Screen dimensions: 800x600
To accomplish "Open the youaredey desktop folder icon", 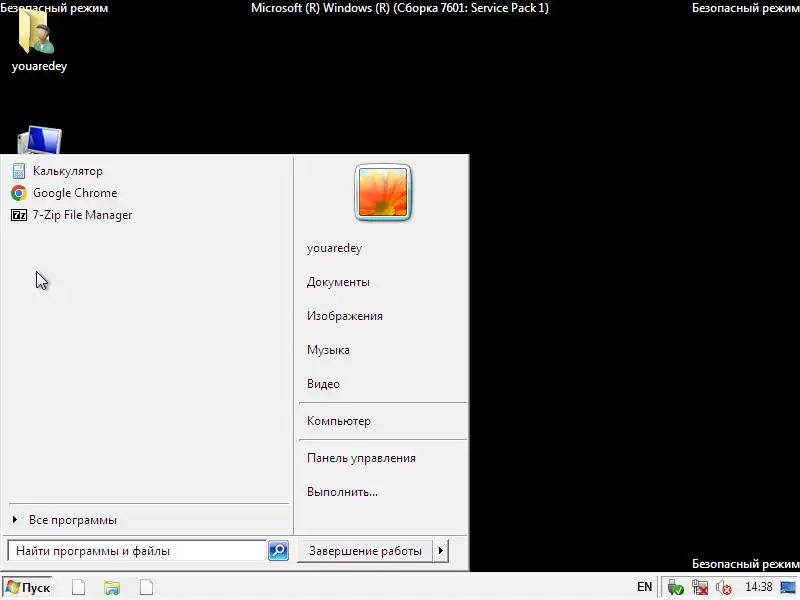I will click(x=39, y=40).
